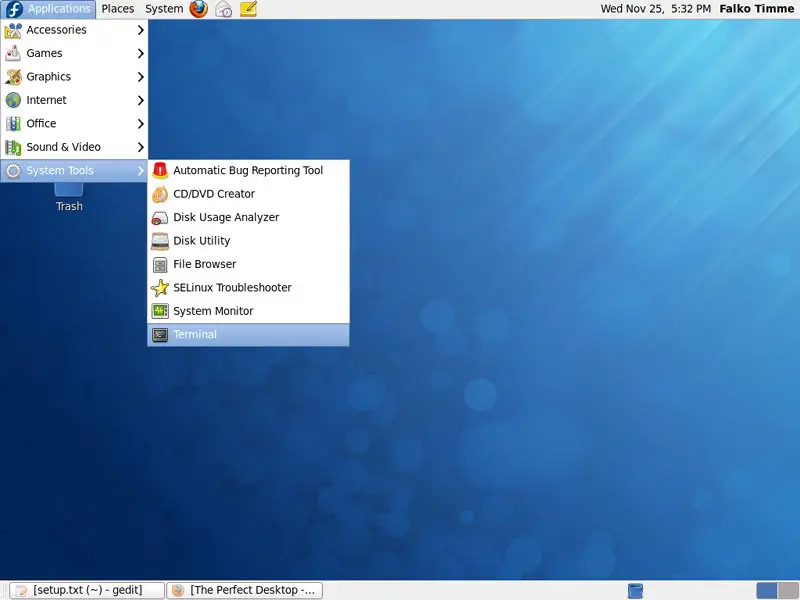This screenshot has width=800, height=600.
Task: Click the Falko Timme user name
Action: 756,9
